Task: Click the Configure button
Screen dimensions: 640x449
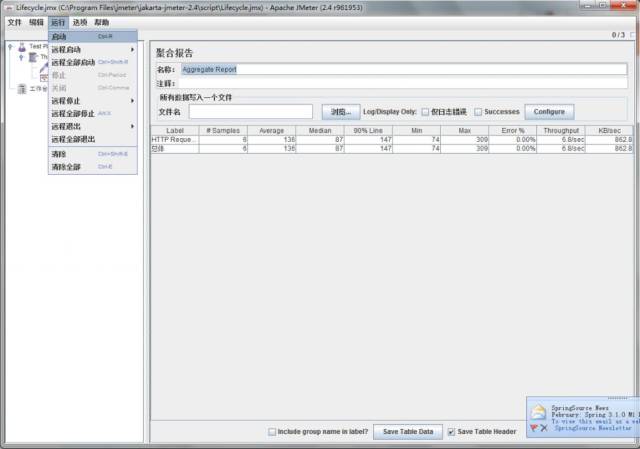Action: click(x=549, y=112)
